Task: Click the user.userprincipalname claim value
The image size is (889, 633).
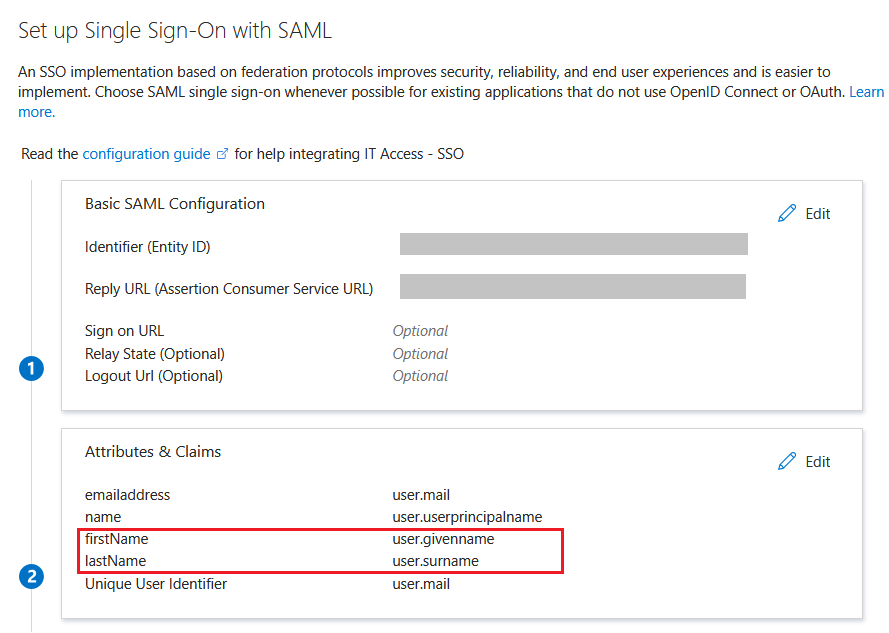Action: click(467, 517)
